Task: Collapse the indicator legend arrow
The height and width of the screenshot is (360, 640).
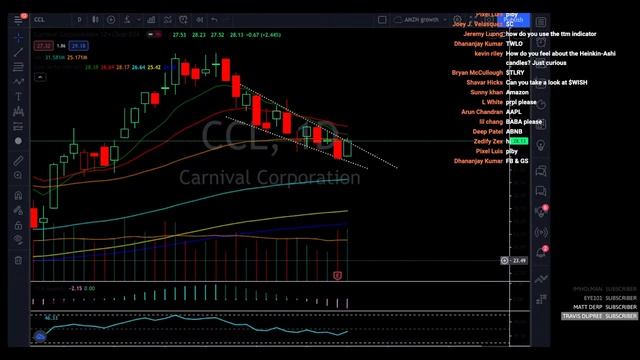Action: [x=40, y=77]
